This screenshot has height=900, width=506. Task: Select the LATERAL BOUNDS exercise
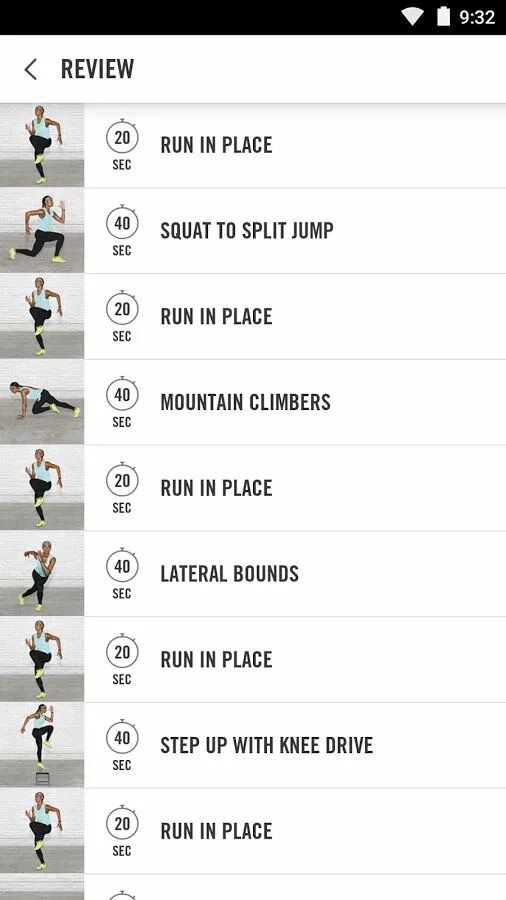tap(253, 574)
